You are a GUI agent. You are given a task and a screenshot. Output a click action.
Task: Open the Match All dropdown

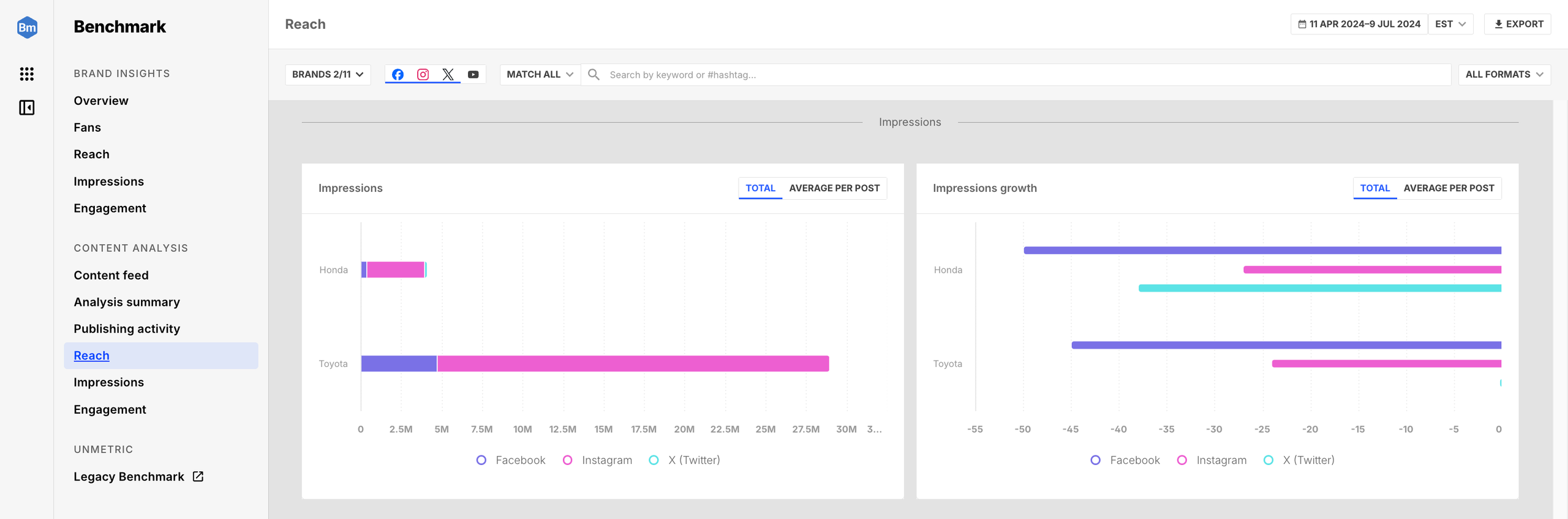(x=540, y=75)
